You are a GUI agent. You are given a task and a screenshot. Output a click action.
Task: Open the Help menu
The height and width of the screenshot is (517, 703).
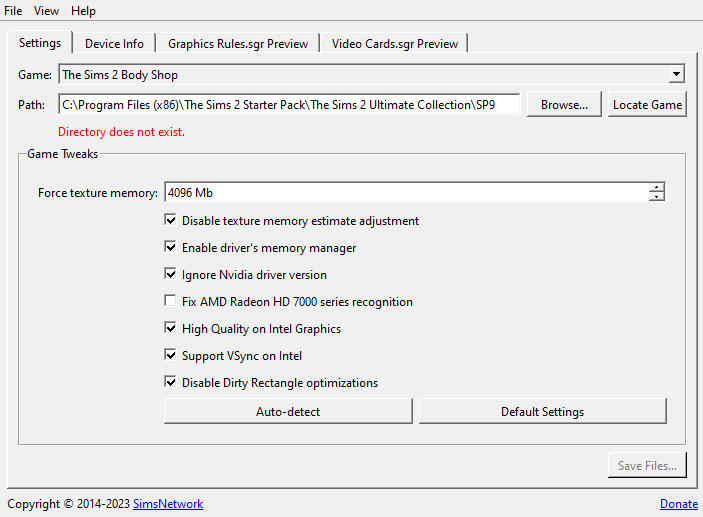83,11
